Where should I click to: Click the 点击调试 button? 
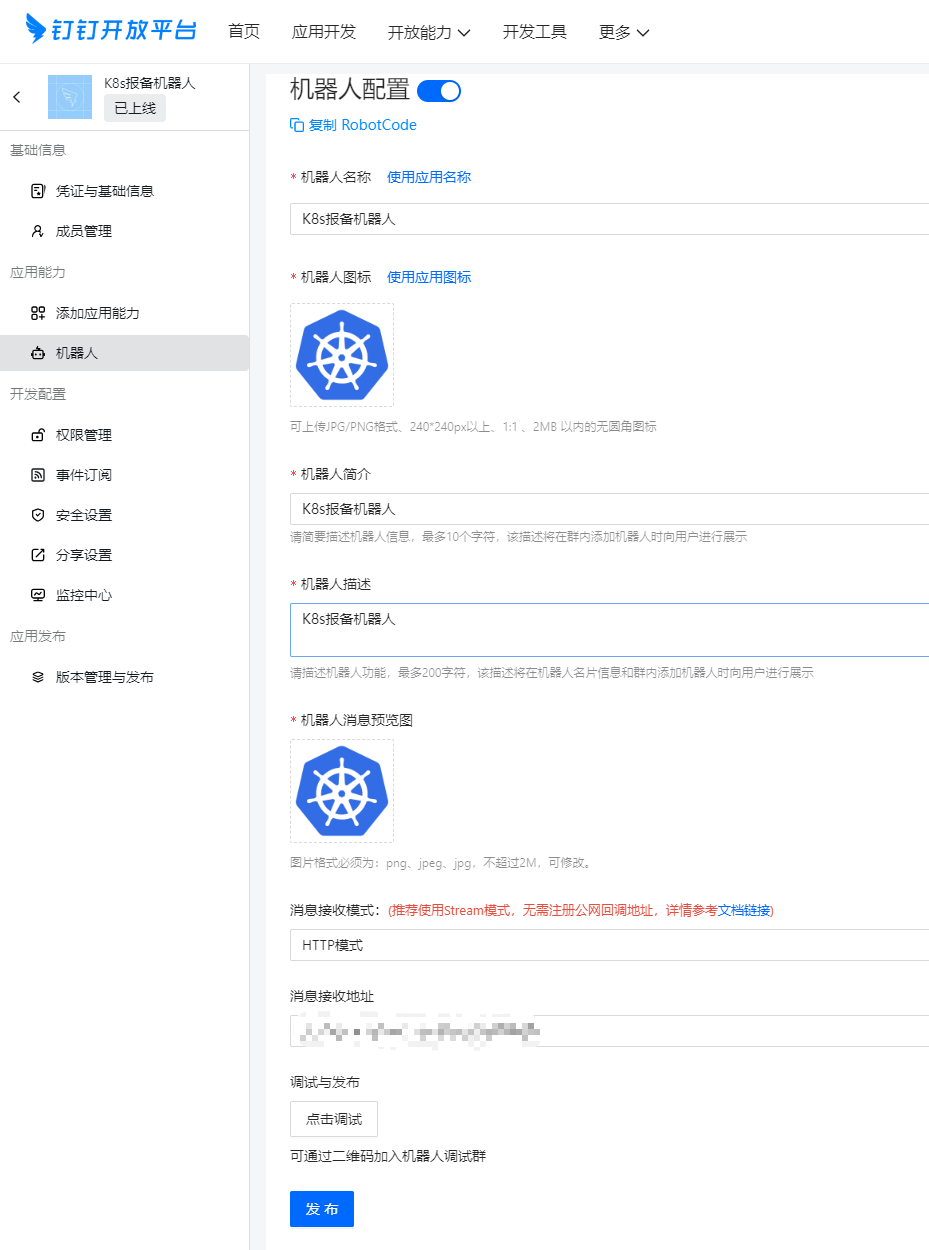click(334, 1119)
